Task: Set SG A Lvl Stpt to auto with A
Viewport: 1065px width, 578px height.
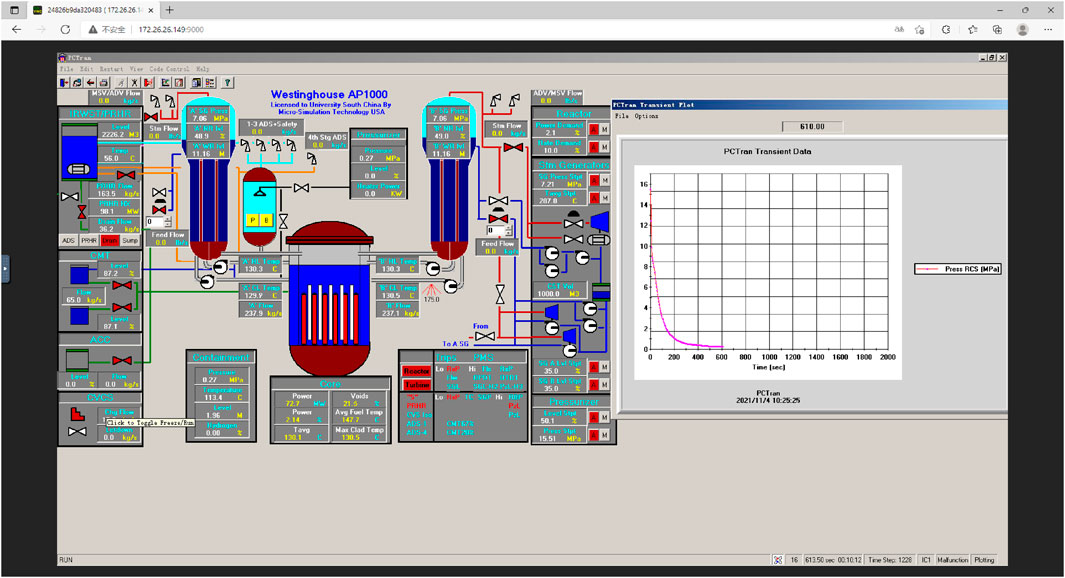Action: tap(594, 367)
